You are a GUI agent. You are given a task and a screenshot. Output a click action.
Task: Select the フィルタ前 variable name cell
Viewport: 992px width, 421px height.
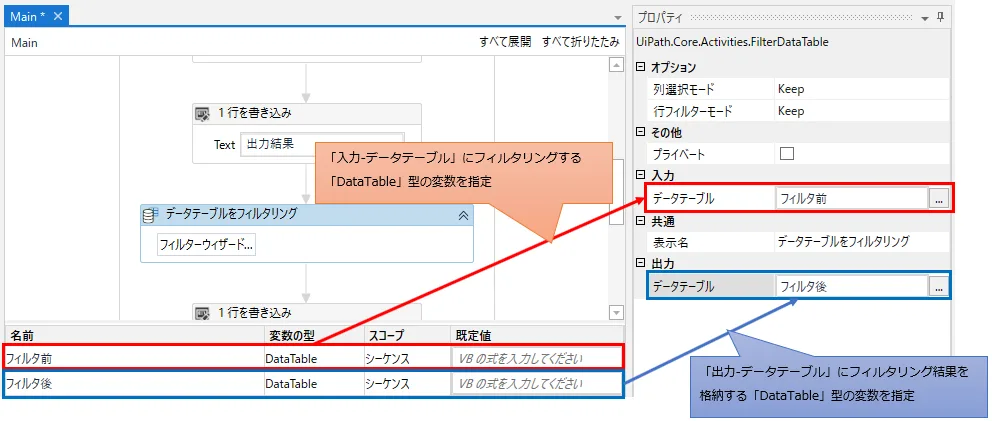(x=134, y=358)
